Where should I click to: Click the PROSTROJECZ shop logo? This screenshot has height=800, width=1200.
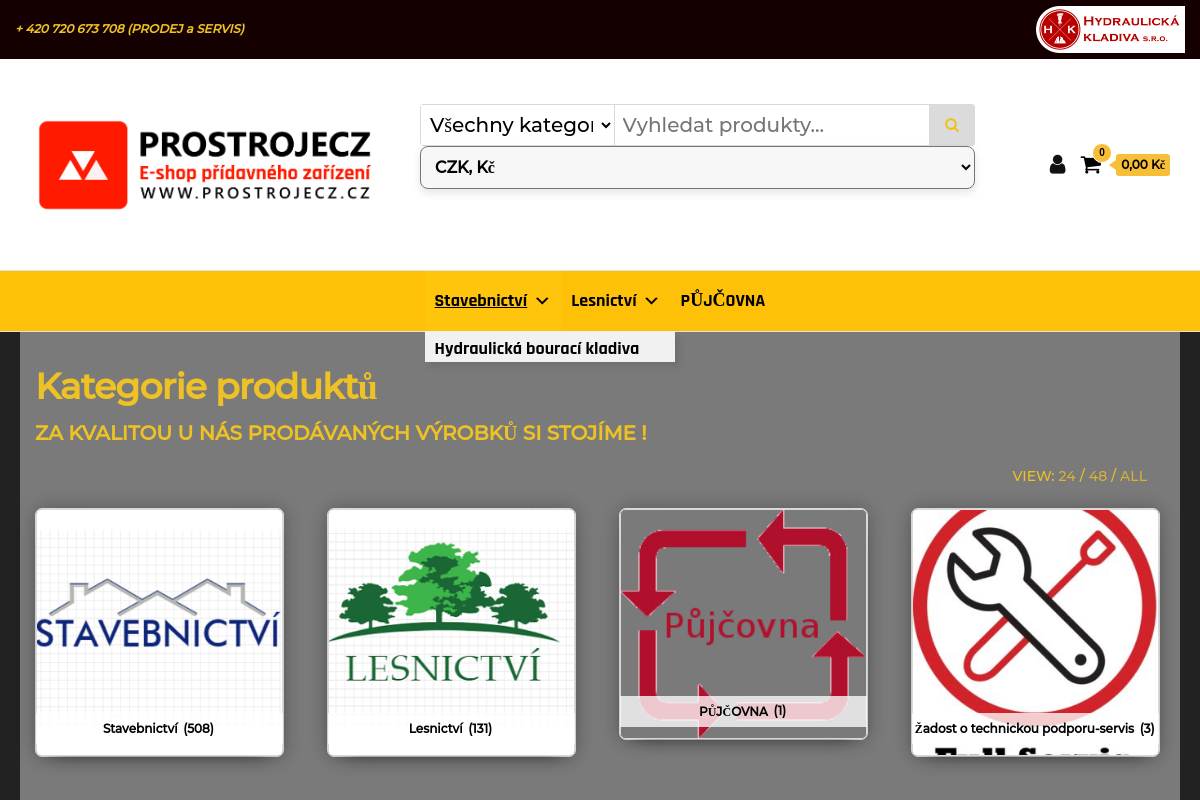tap(205, 165)
